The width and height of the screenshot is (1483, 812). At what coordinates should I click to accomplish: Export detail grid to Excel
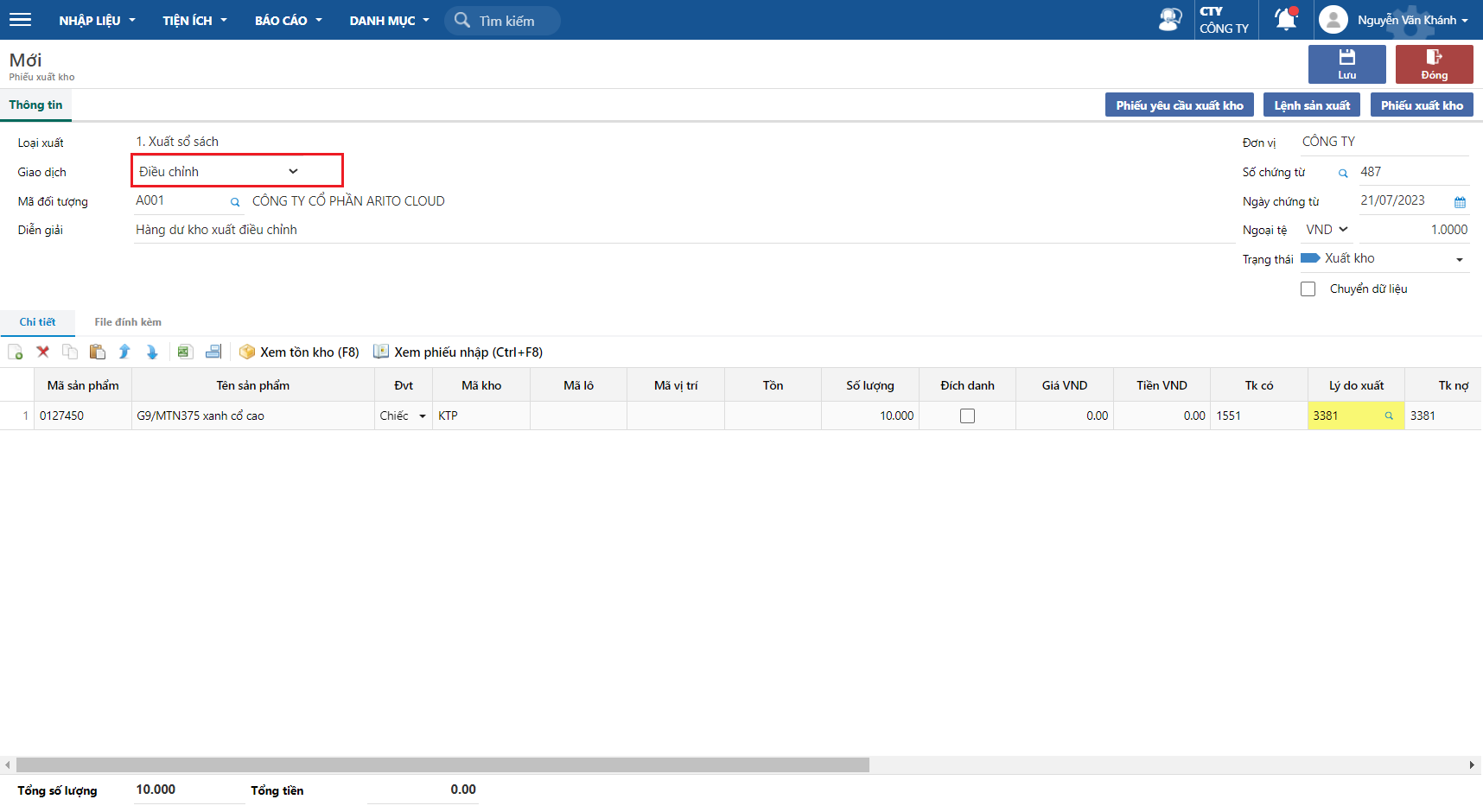pyautogui.click(x=183, y=352)
